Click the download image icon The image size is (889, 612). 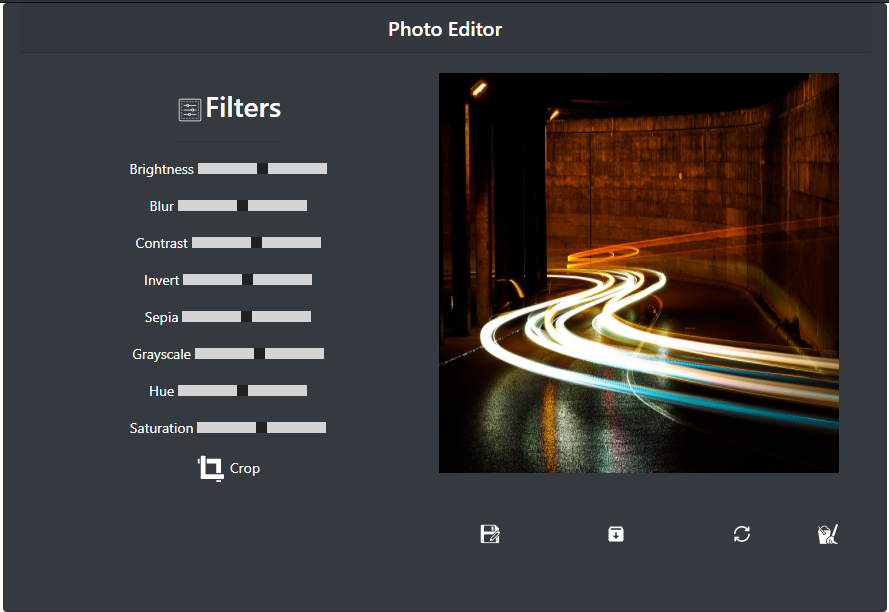616,534
